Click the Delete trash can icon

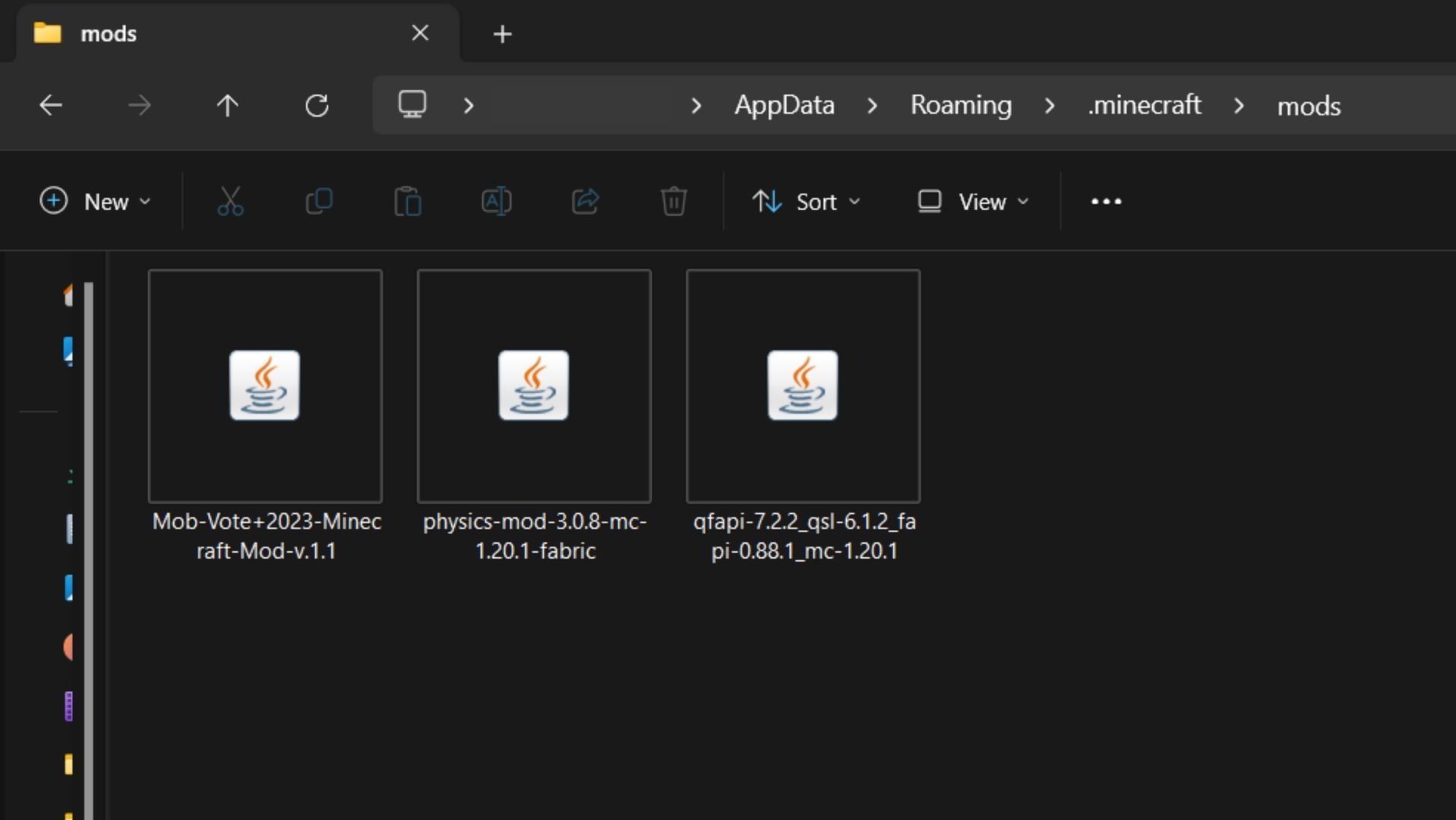click(674, 202)
